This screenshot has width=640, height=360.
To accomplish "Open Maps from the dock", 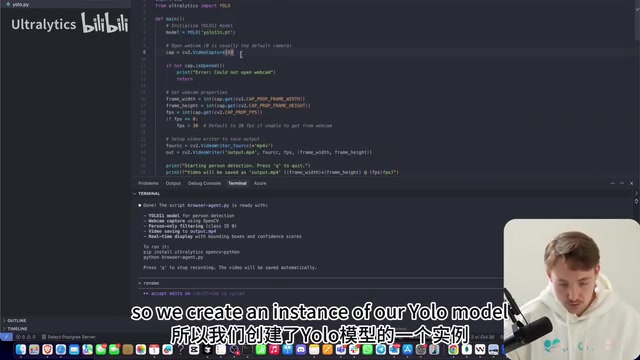I will point(87,349).
